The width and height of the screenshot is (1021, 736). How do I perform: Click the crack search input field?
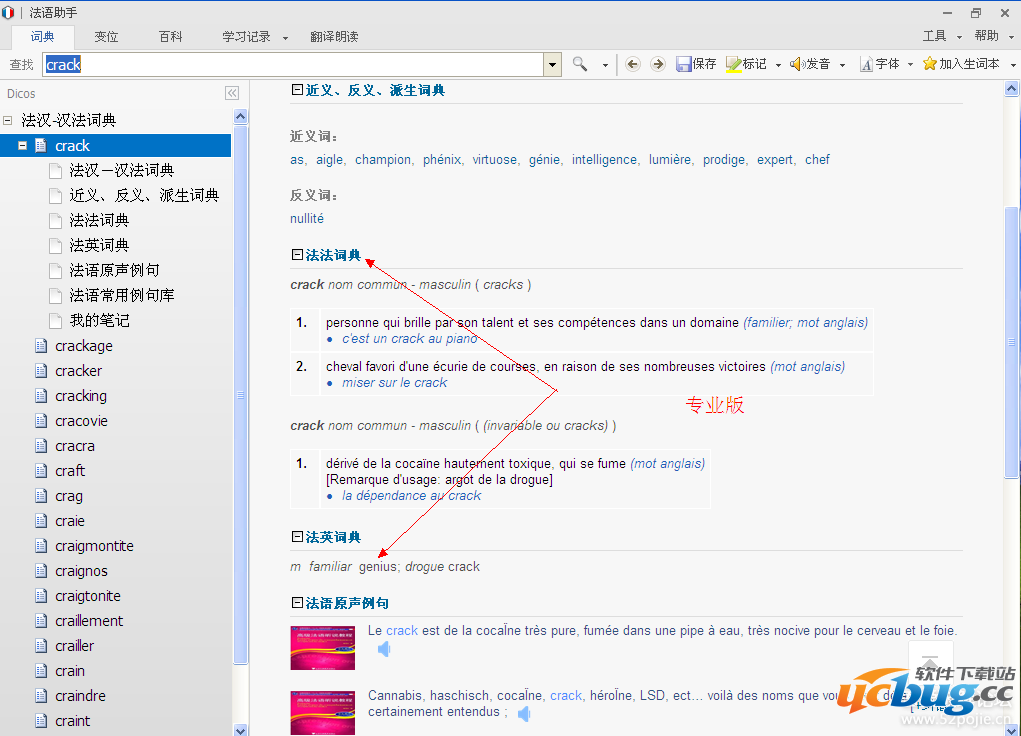300,64
